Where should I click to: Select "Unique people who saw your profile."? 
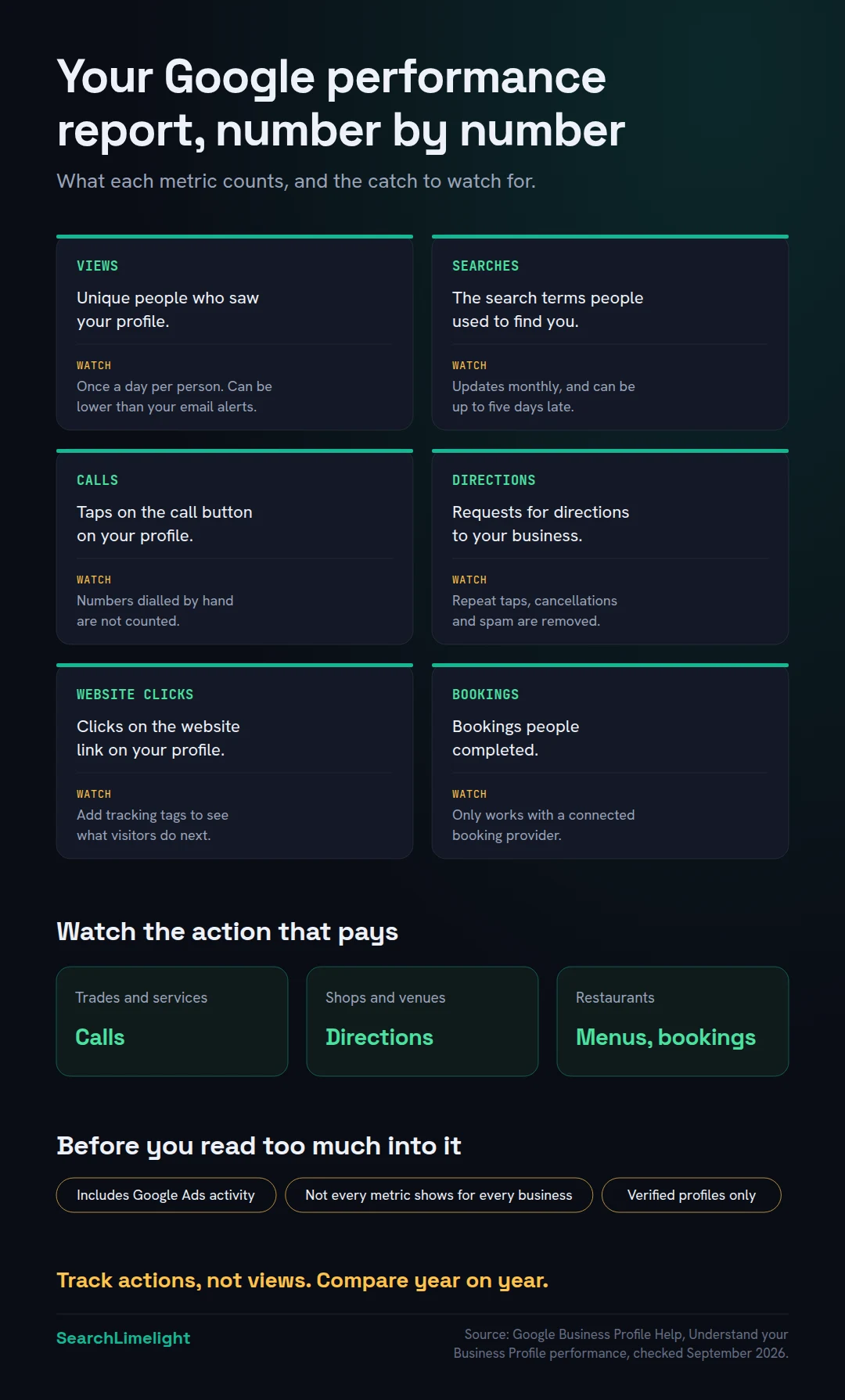(167, 310)
